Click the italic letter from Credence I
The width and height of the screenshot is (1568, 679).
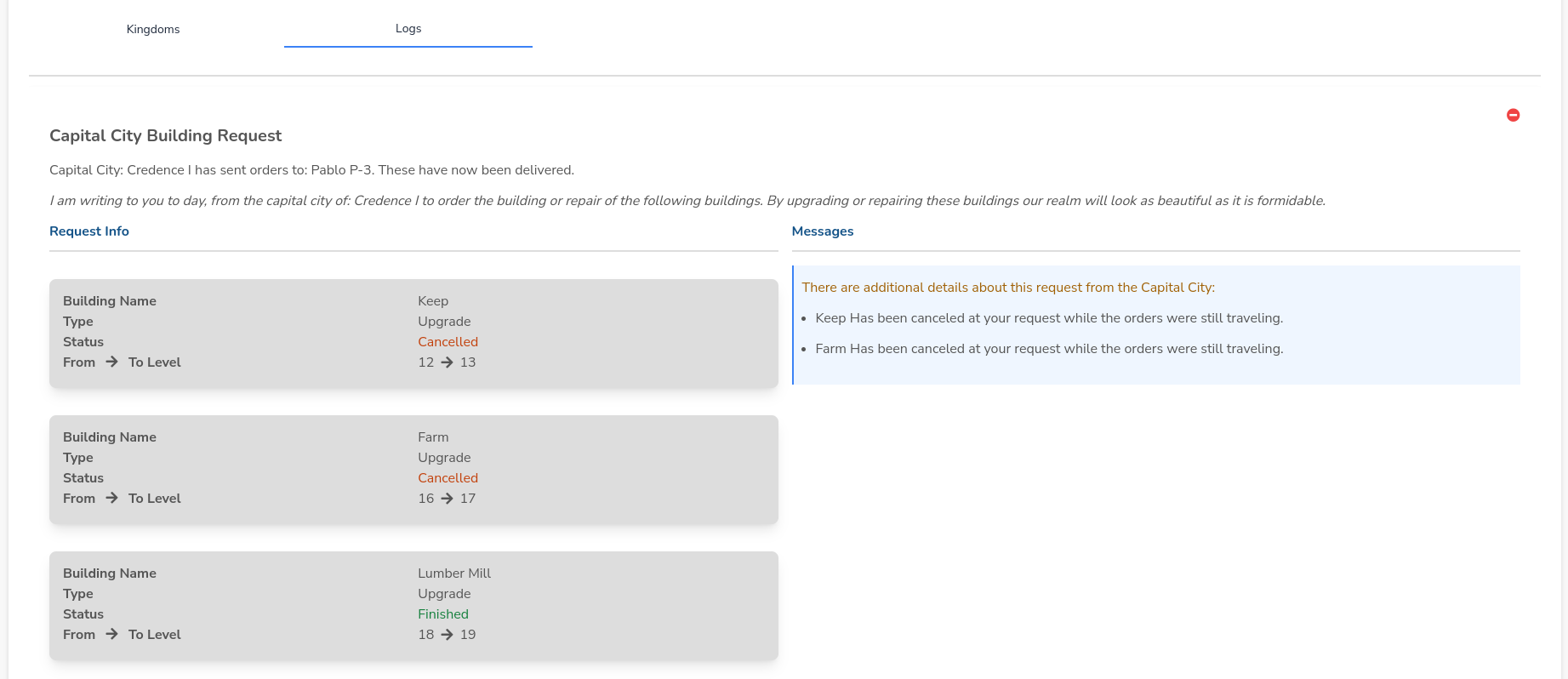[687, 201]
